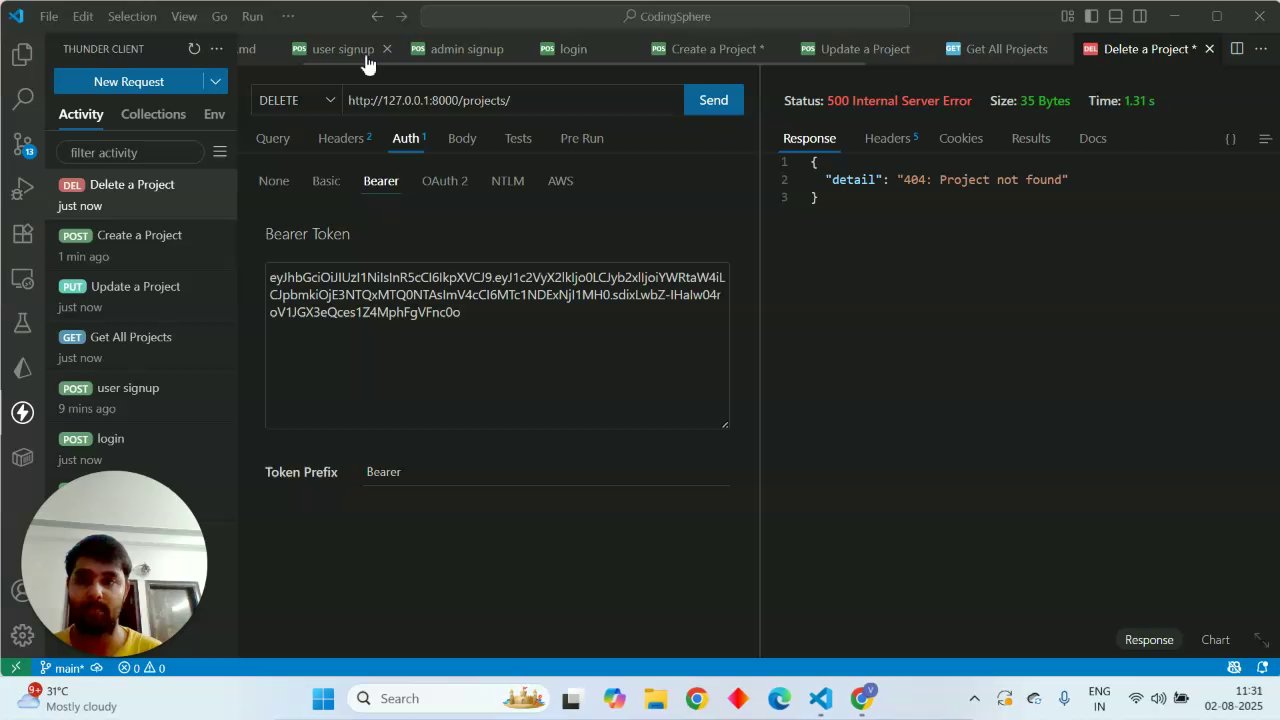Open the Thunder Client lightning icon
The image size is (1280, 720).
tap(22, 412)
